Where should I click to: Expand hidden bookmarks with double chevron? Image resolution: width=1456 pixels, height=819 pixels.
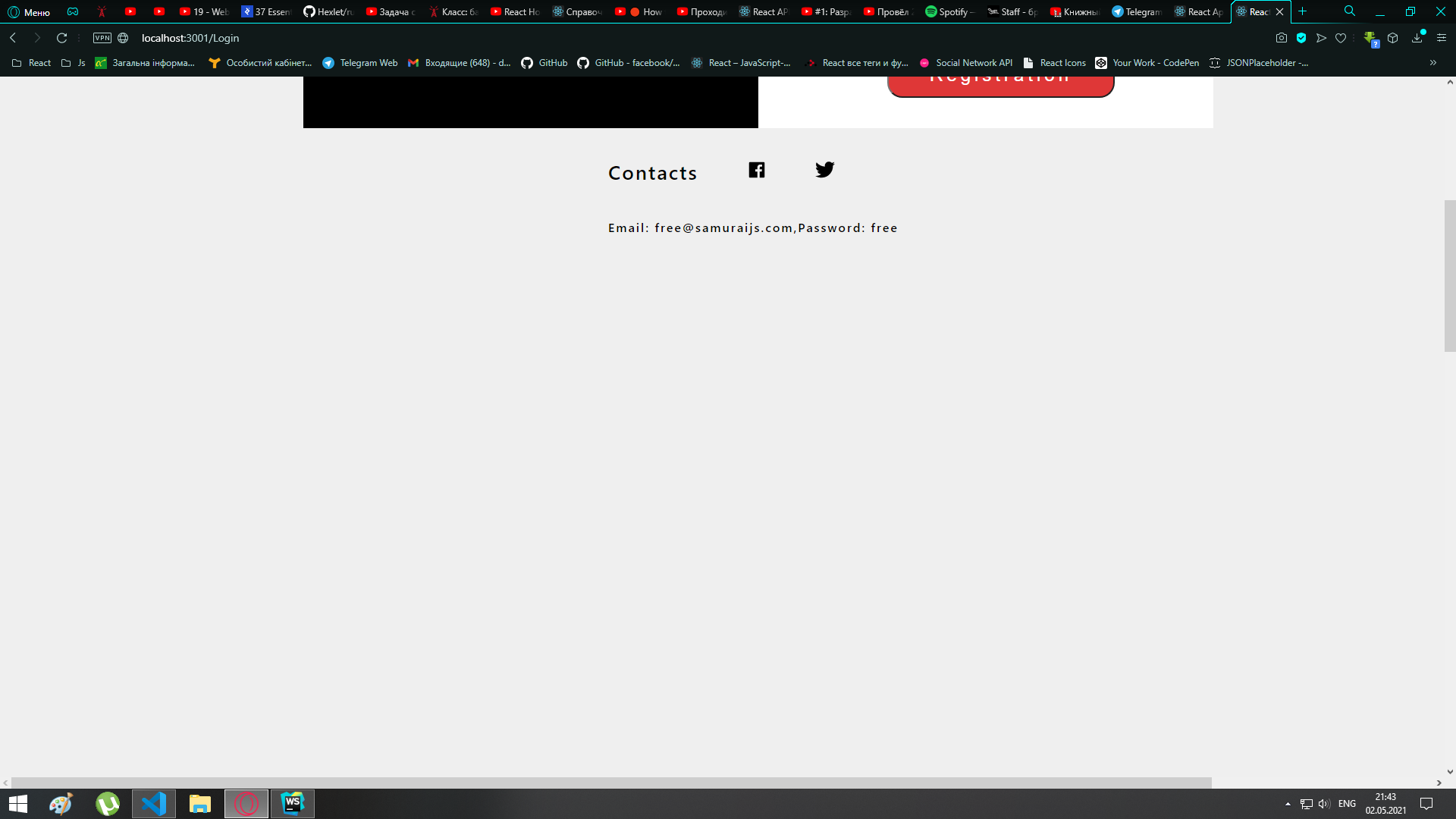(1432, 63)
